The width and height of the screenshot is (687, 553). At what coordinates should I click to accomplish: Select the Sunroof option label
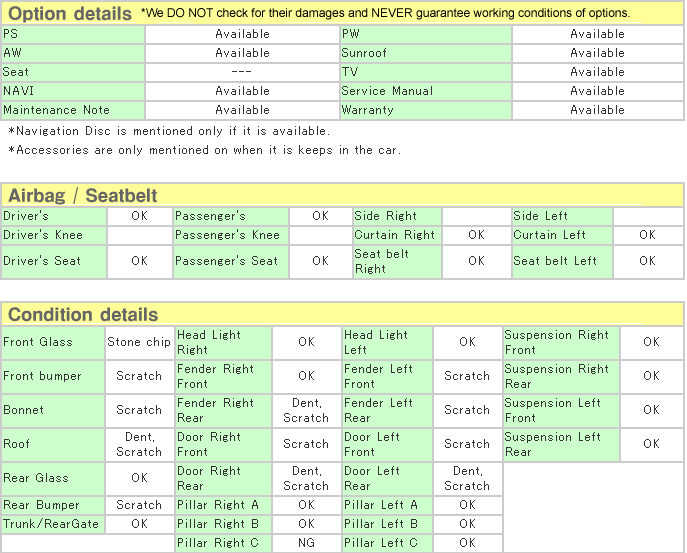[364, 53]
